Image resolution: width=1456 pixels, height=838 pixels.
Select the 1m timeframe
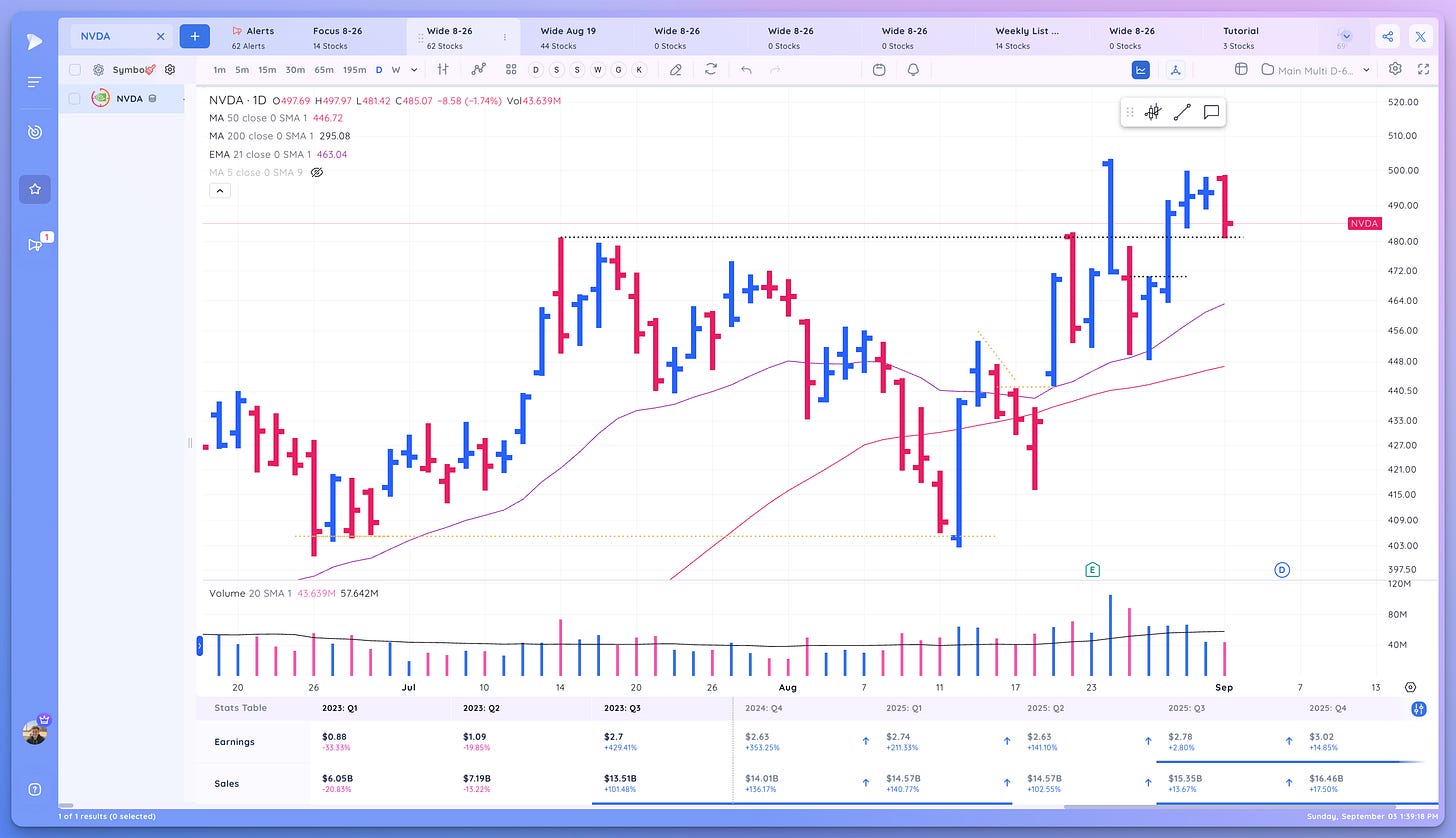[x=220, y=69]
